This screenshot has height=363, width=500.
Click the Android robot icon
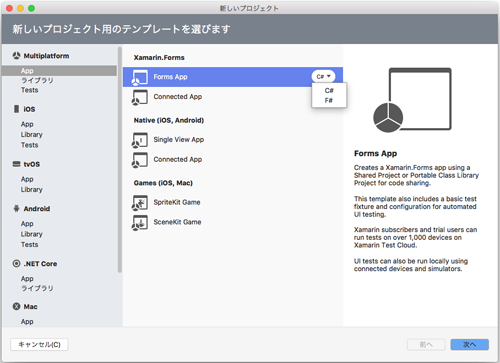pyautogui.click(x=16, y=209)
